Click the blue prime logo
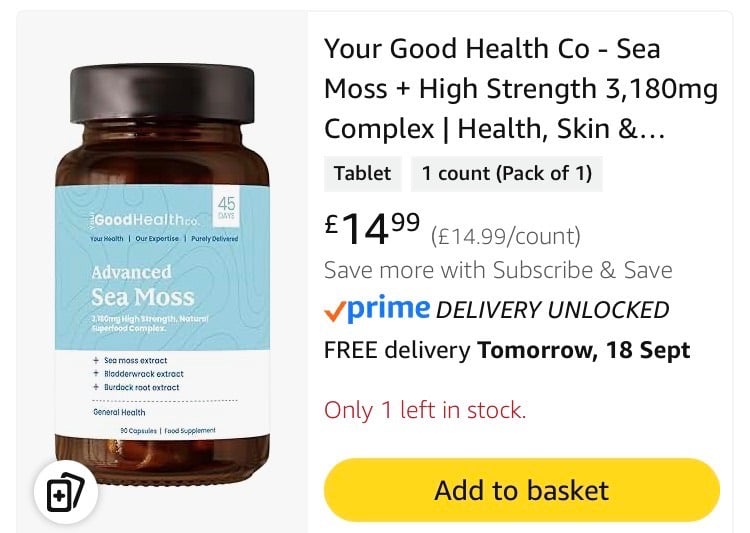The height and width of the screenshot is (533, 750). click(x=388, y=309)
